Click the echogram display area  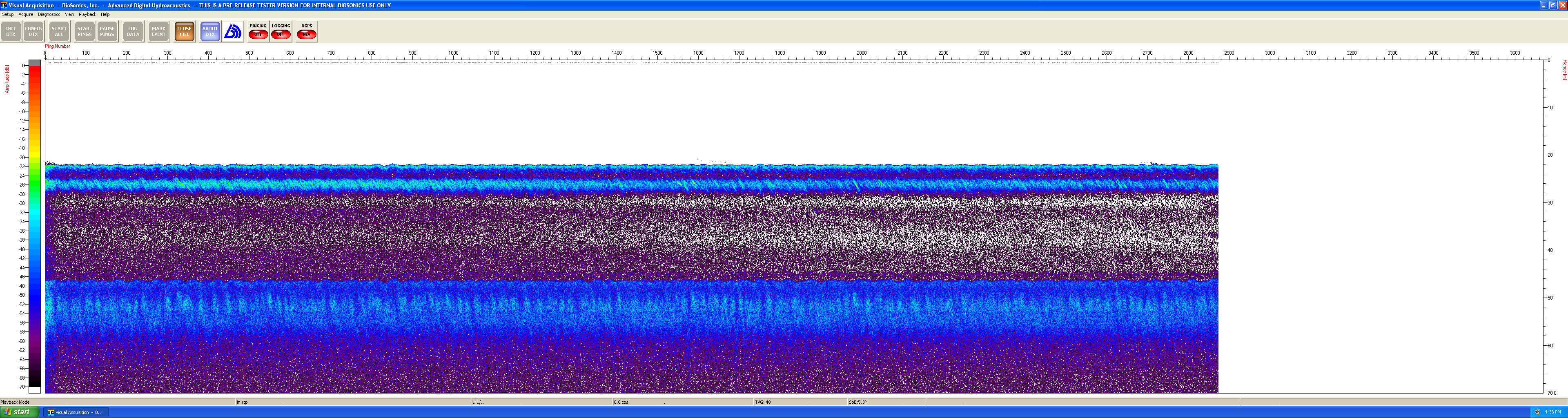point(794,226)
